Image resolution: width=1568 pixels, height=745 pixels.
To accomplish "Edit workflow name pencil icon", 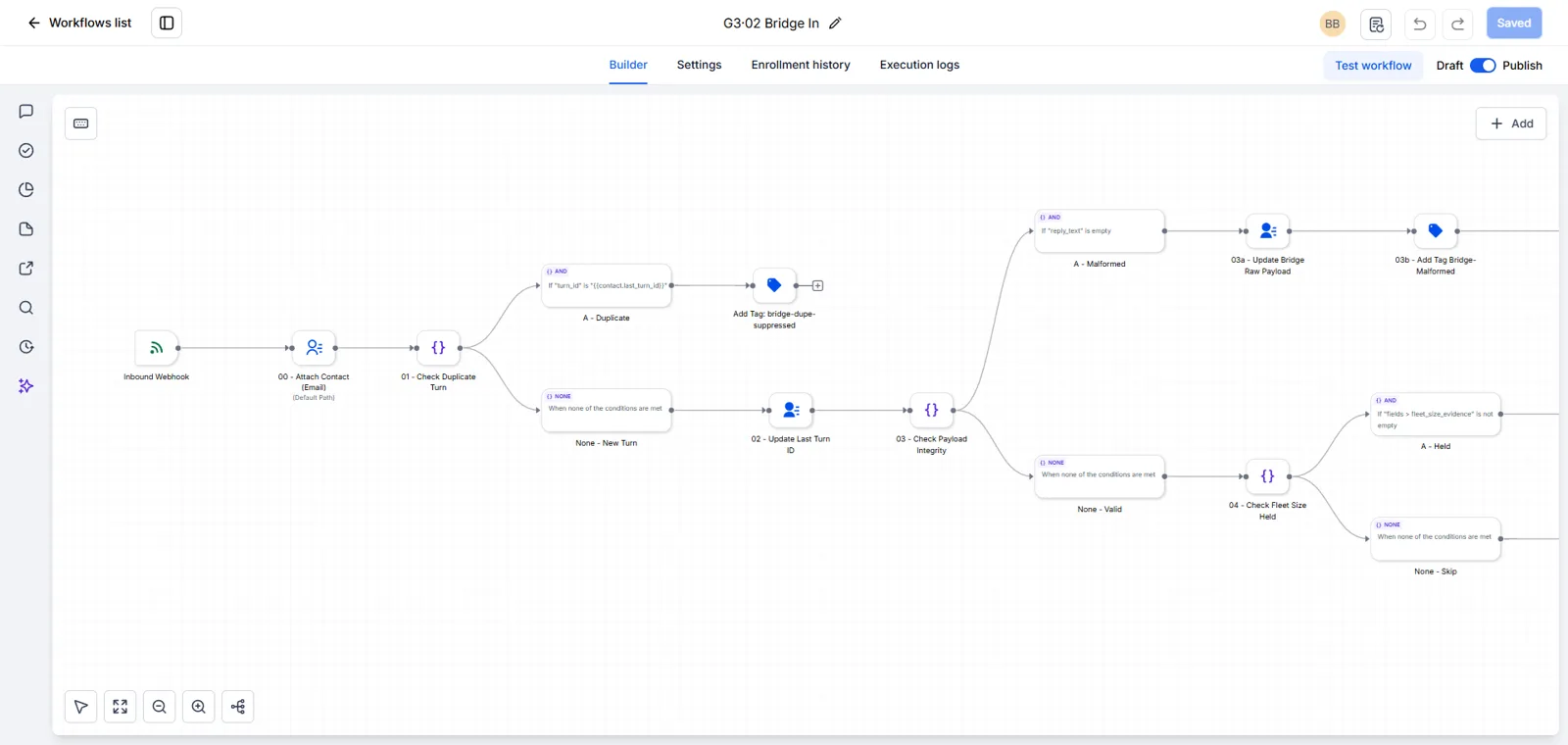I will [835, 24].
